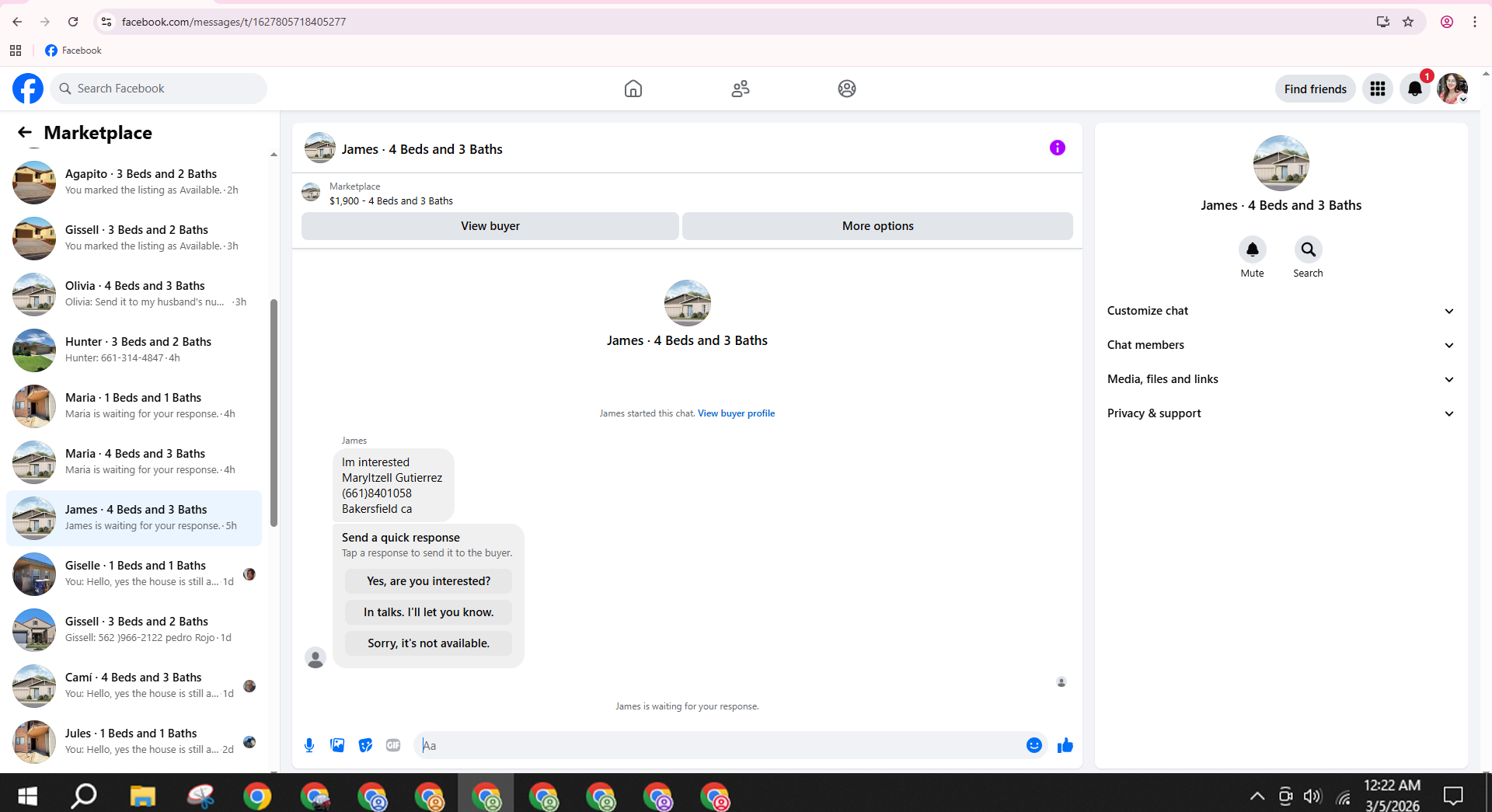This screenshot has width=1492, height=812.
Task: Mute this conversation with the bell icon
Action: (1253, 249)
